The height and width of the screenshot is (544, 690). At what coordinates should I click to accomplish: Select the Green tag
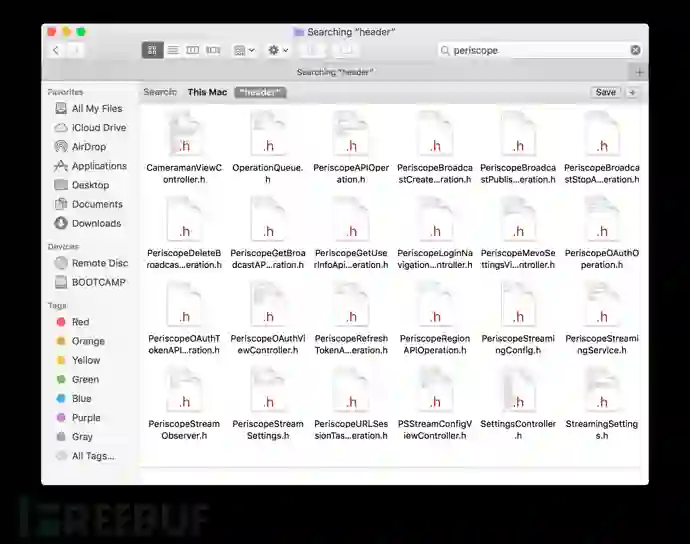tap(78, 379)
